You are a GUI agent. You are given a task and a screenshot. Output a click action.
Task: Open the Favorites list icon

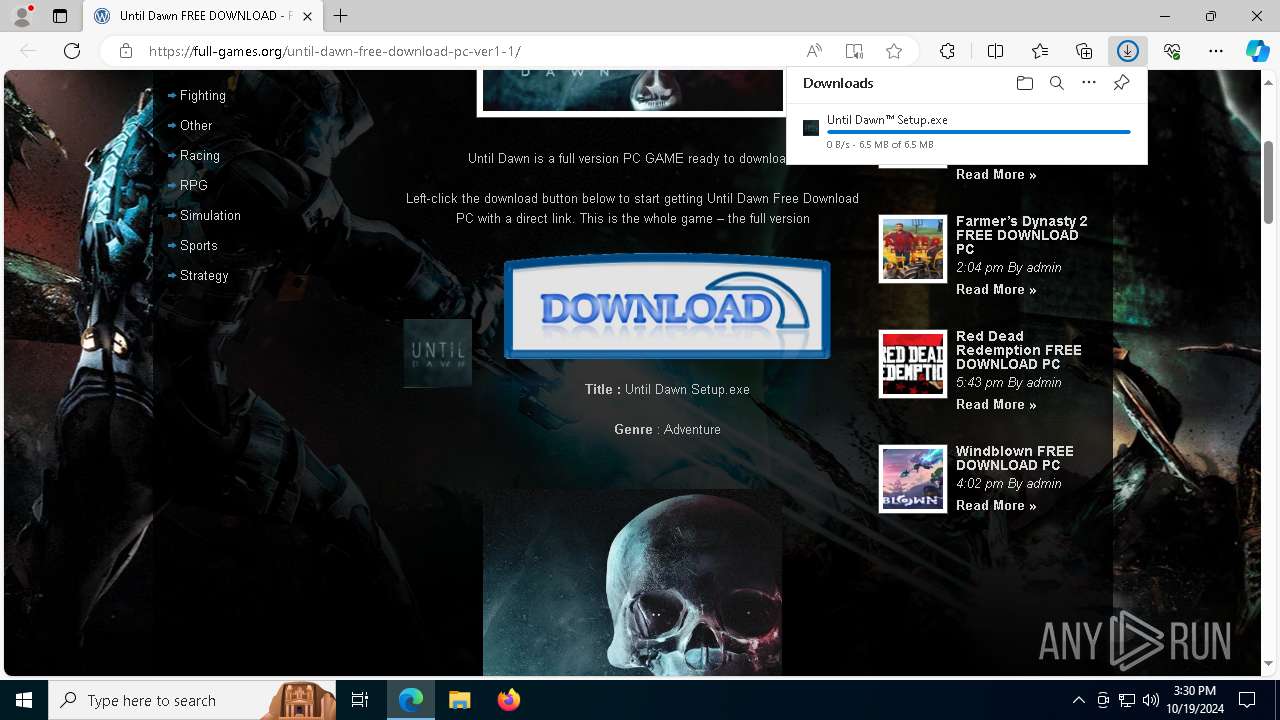[1040, 51]
